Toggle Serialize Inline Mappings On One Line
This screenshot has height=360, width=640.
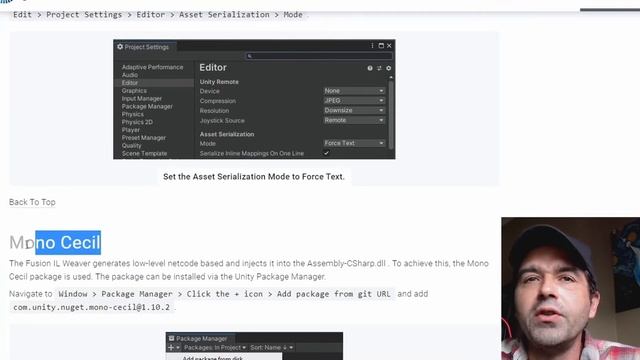coord(326,153)
